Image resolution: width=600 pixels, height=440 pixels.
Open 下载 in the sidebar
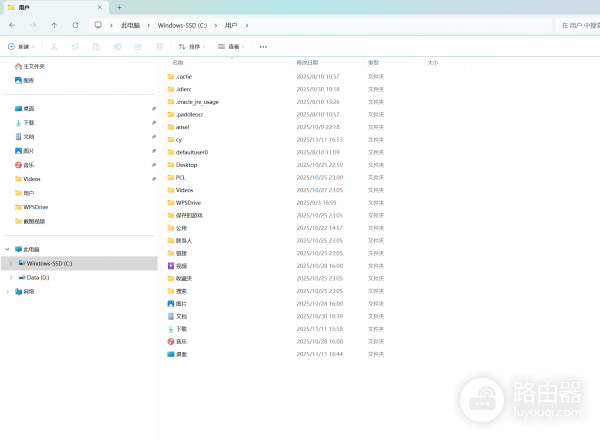24,123
